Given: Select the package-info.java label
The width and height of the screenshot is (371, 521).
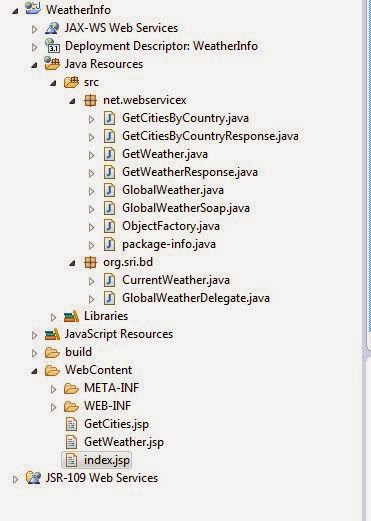Looking at the screenshot, I should click(169, 244).
